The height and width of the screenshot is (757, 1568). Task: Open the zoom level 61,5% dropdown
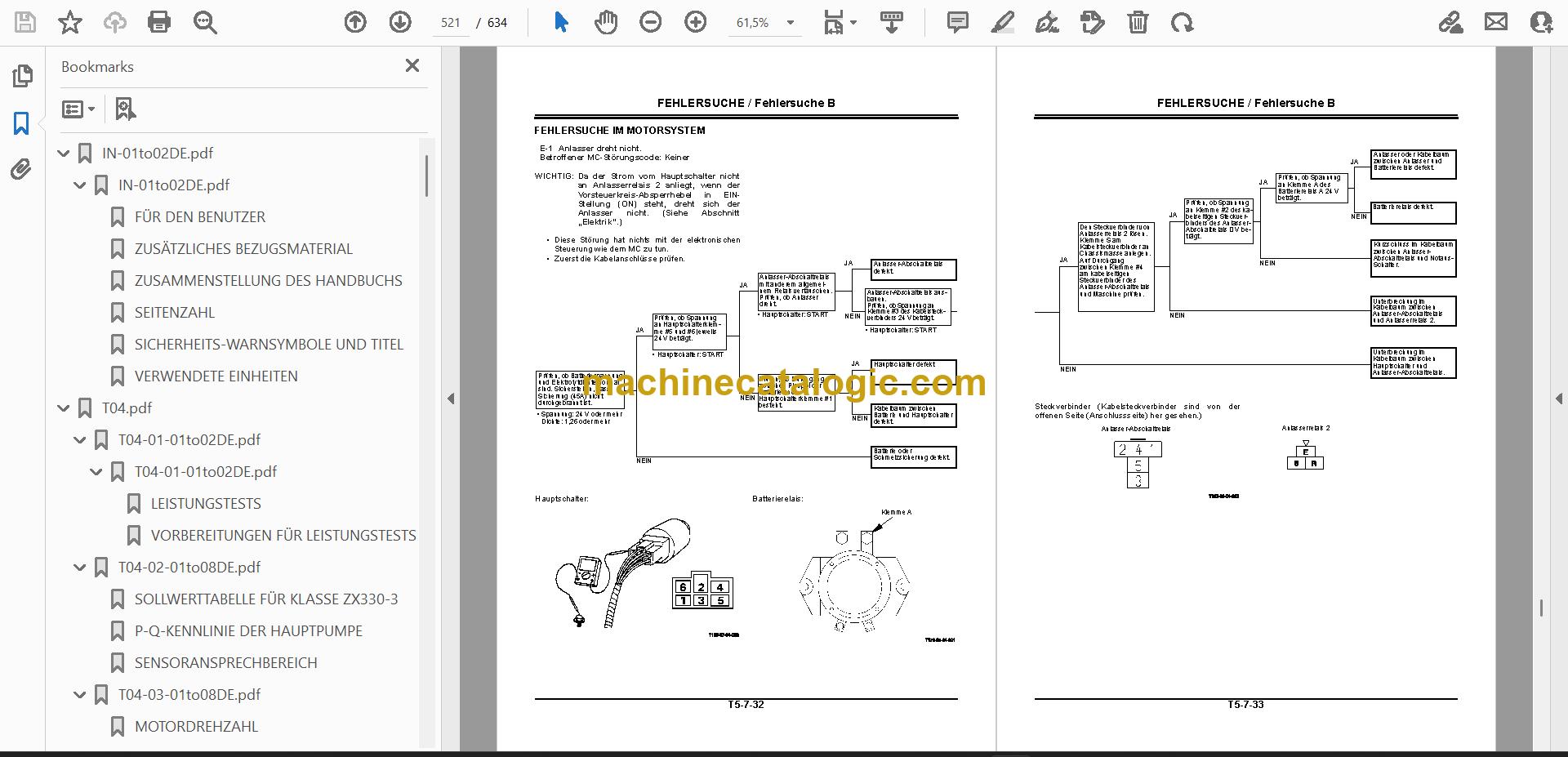tap(765, 23)
